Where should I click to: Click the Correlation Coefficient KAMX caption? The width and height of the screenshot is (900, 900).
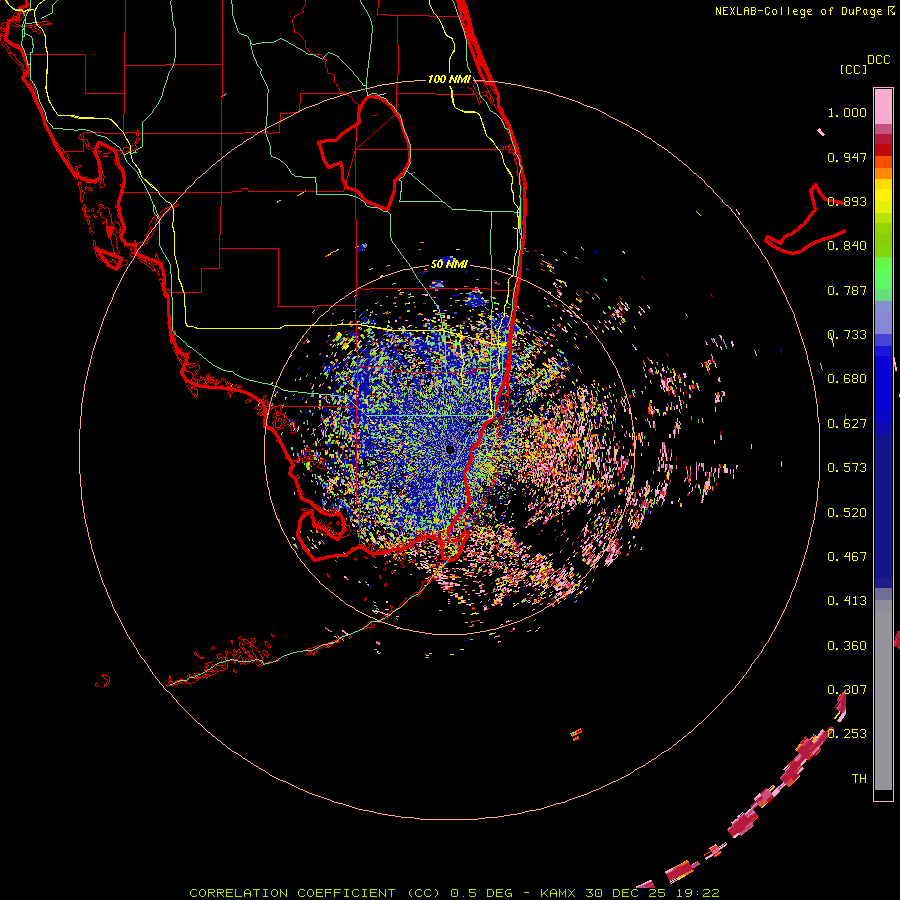tap(454, 893)
